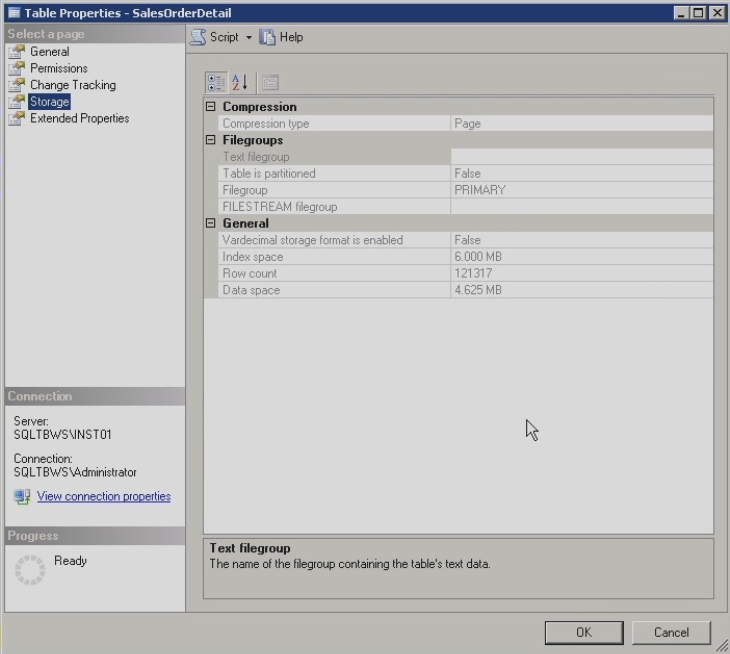
Task: Collapse the Filegroups category
Action: (211, 140)
